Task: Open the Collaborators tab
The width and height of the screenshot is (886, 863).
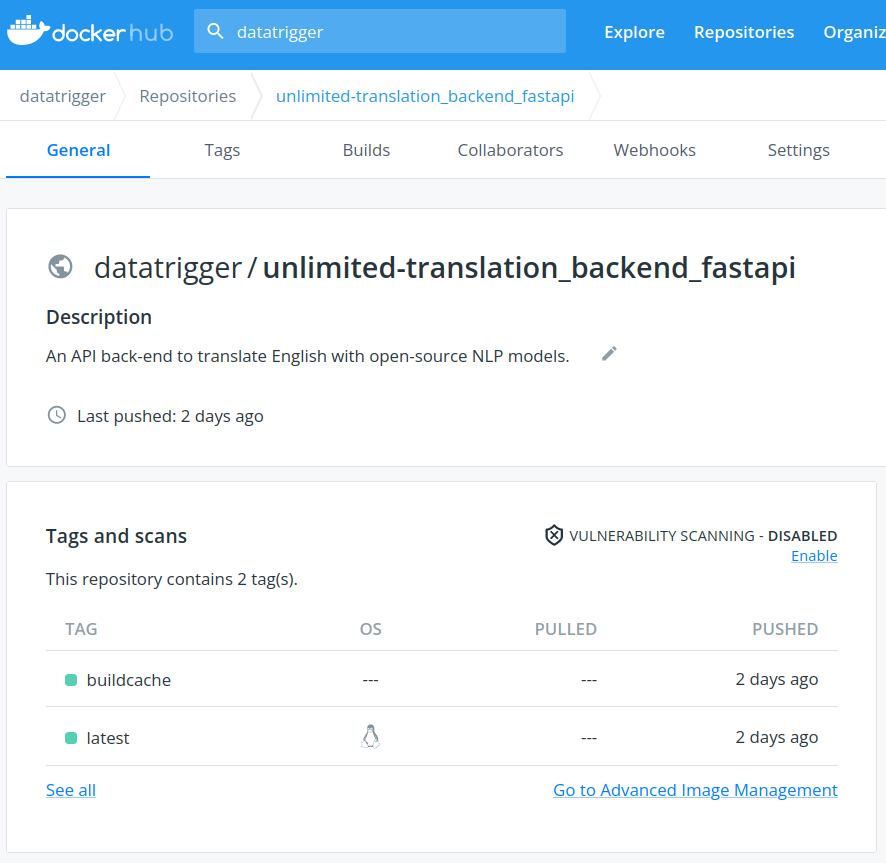Action: click(x=510, y=150)
